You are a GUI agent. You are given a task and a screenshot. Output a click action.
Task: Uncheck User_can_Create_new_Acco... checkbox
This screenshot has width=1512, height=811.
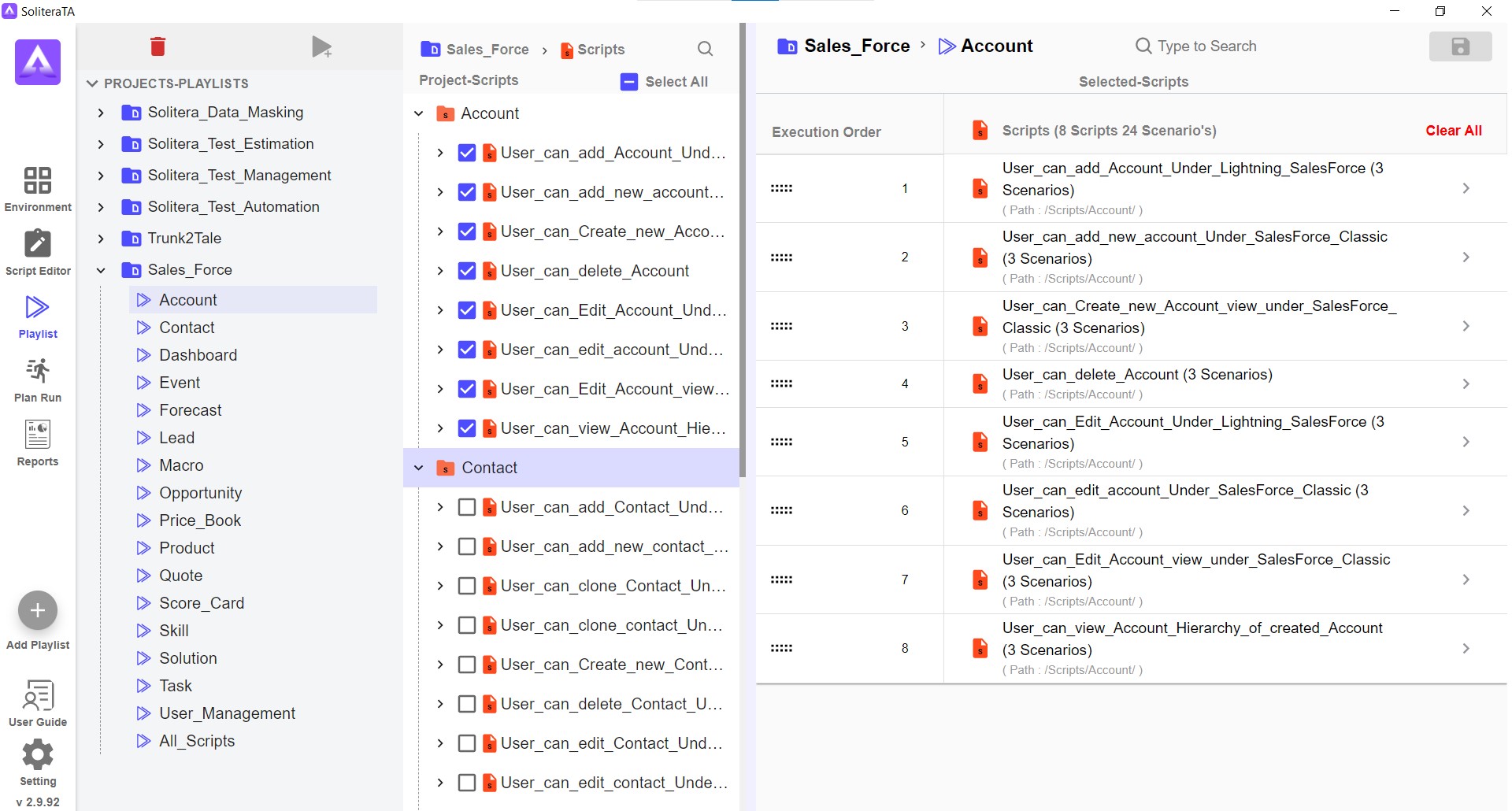pos(467,231)
